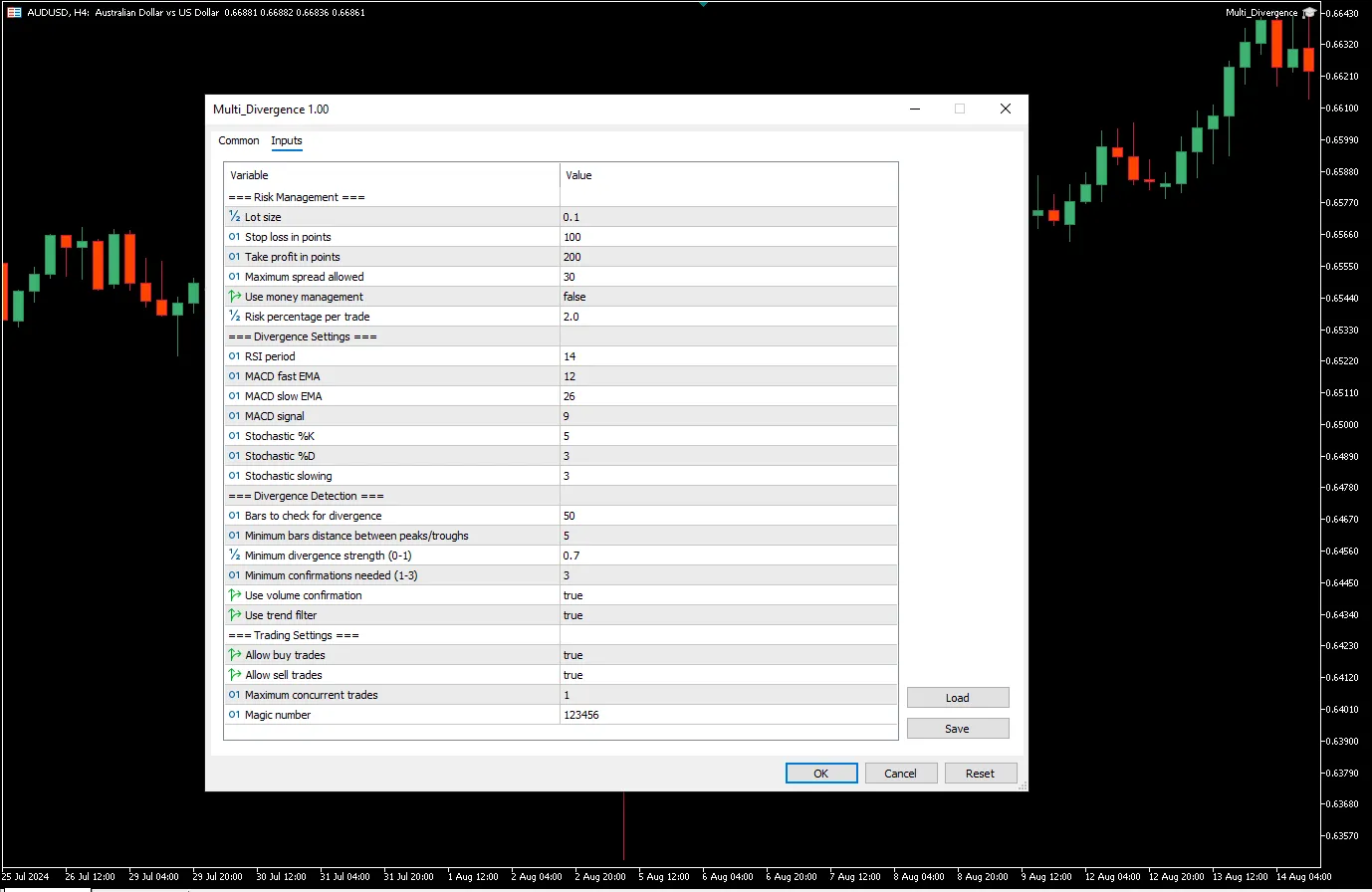Select the Inputs tab

(287, 140)
